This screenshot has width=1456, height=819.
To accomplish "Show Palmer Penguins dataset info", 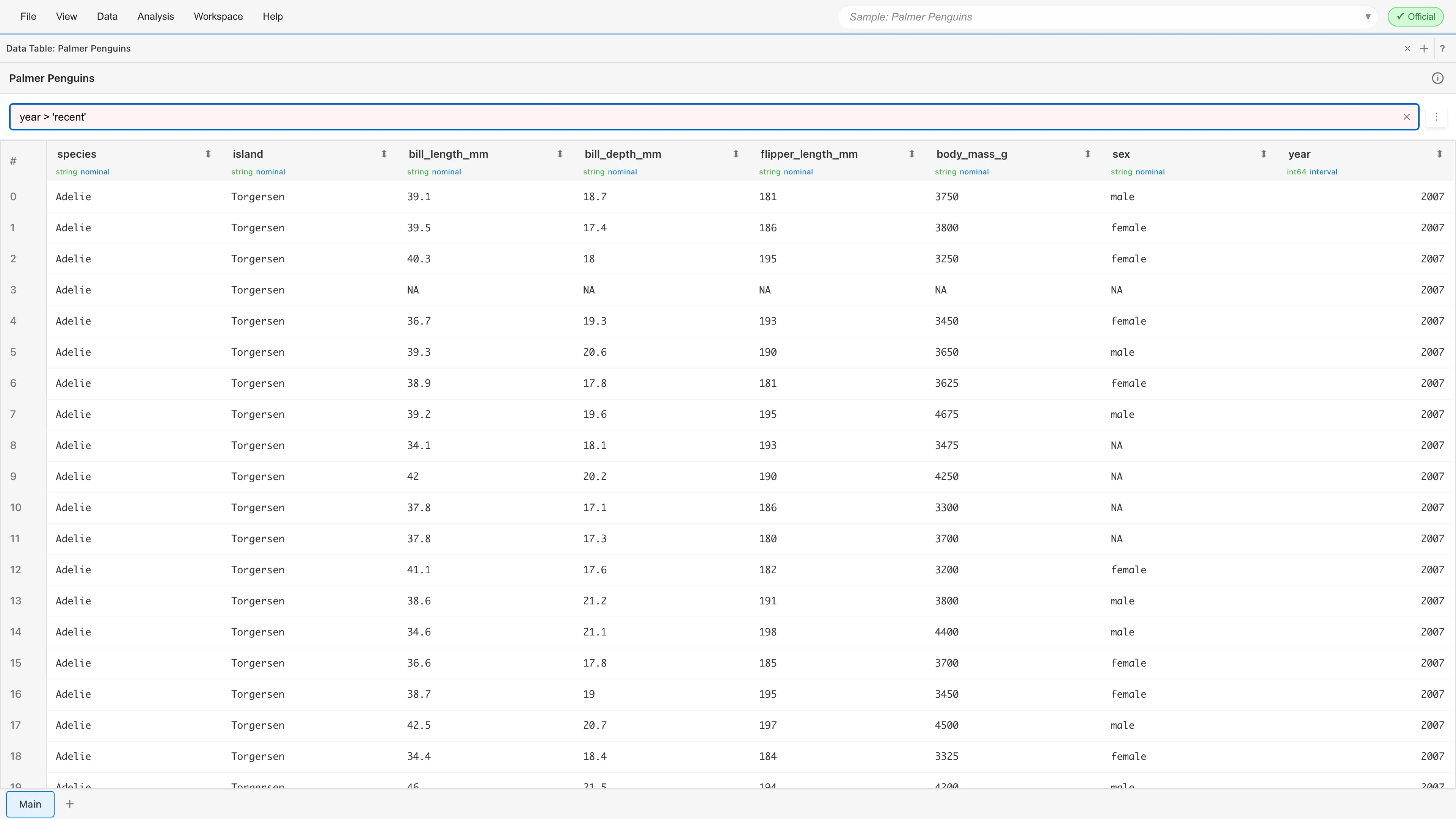I will click(1437, 78).
